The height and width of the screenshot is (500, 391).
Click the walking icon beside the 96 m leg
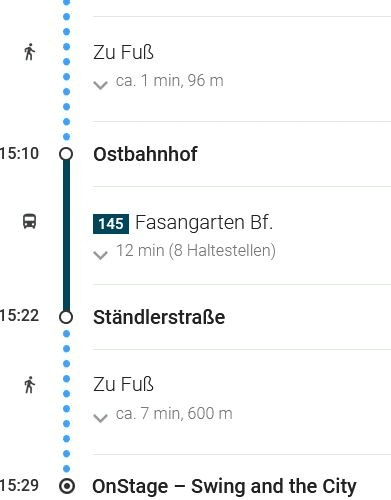30,52
